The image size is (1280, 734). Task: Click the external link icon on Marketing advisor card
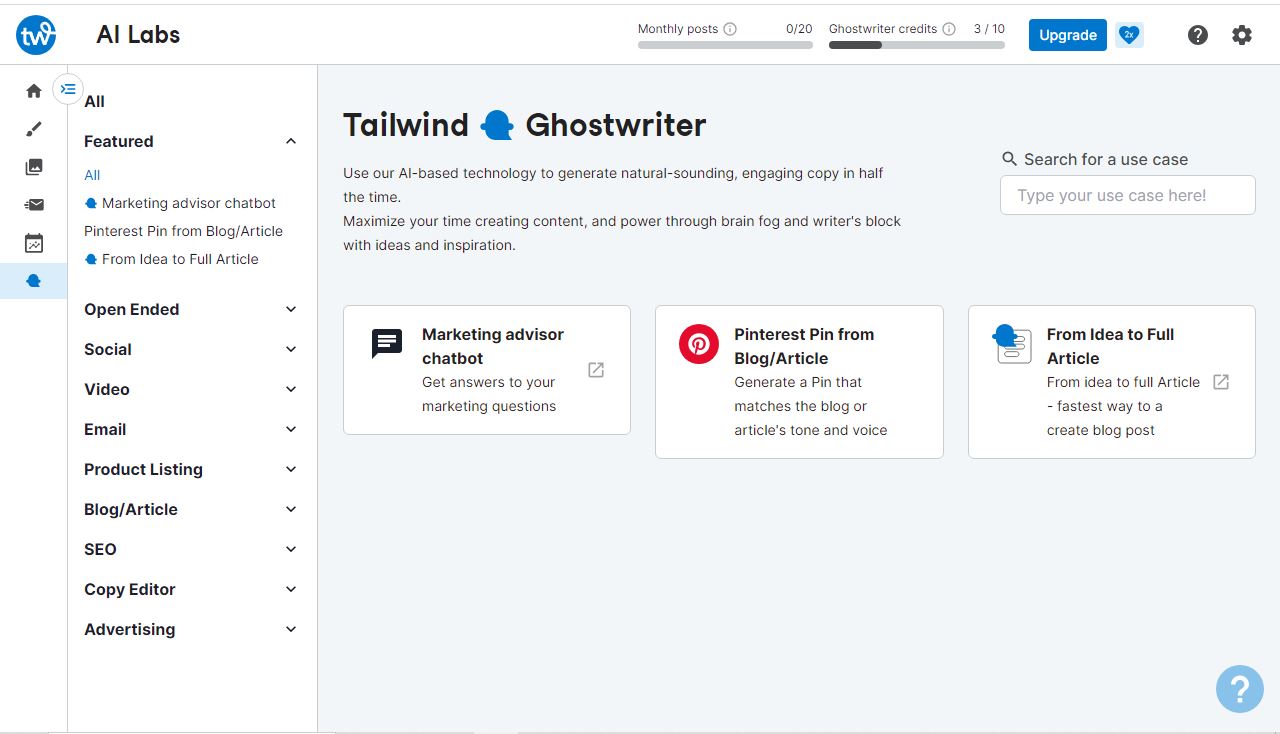(x=596, y=370)
